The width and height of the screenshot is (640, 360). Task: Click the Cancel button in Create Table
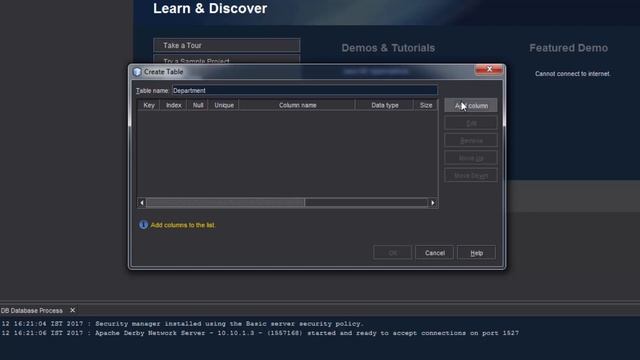(434, 253)
